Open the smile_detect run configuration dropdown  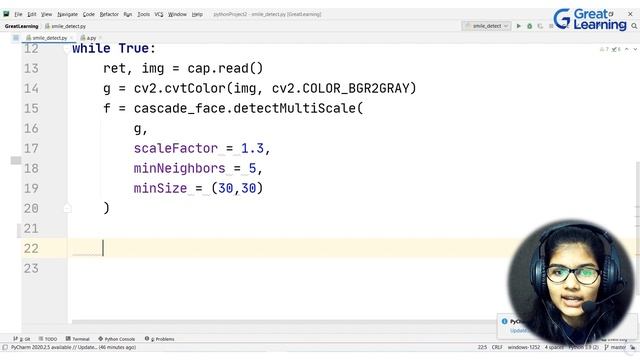486,26
